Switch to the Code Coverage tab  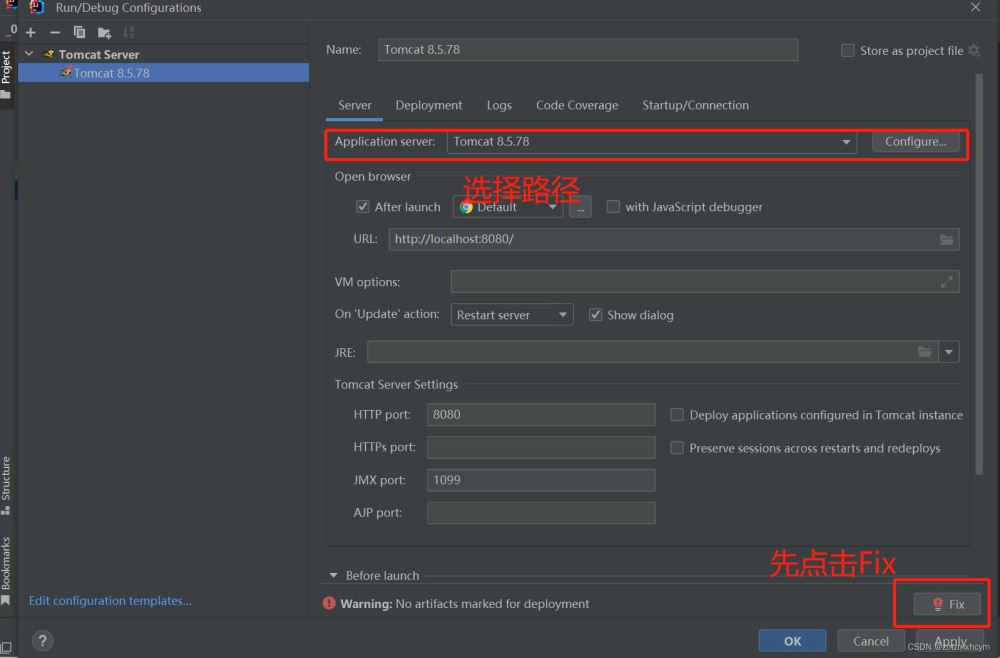(577, 105)
